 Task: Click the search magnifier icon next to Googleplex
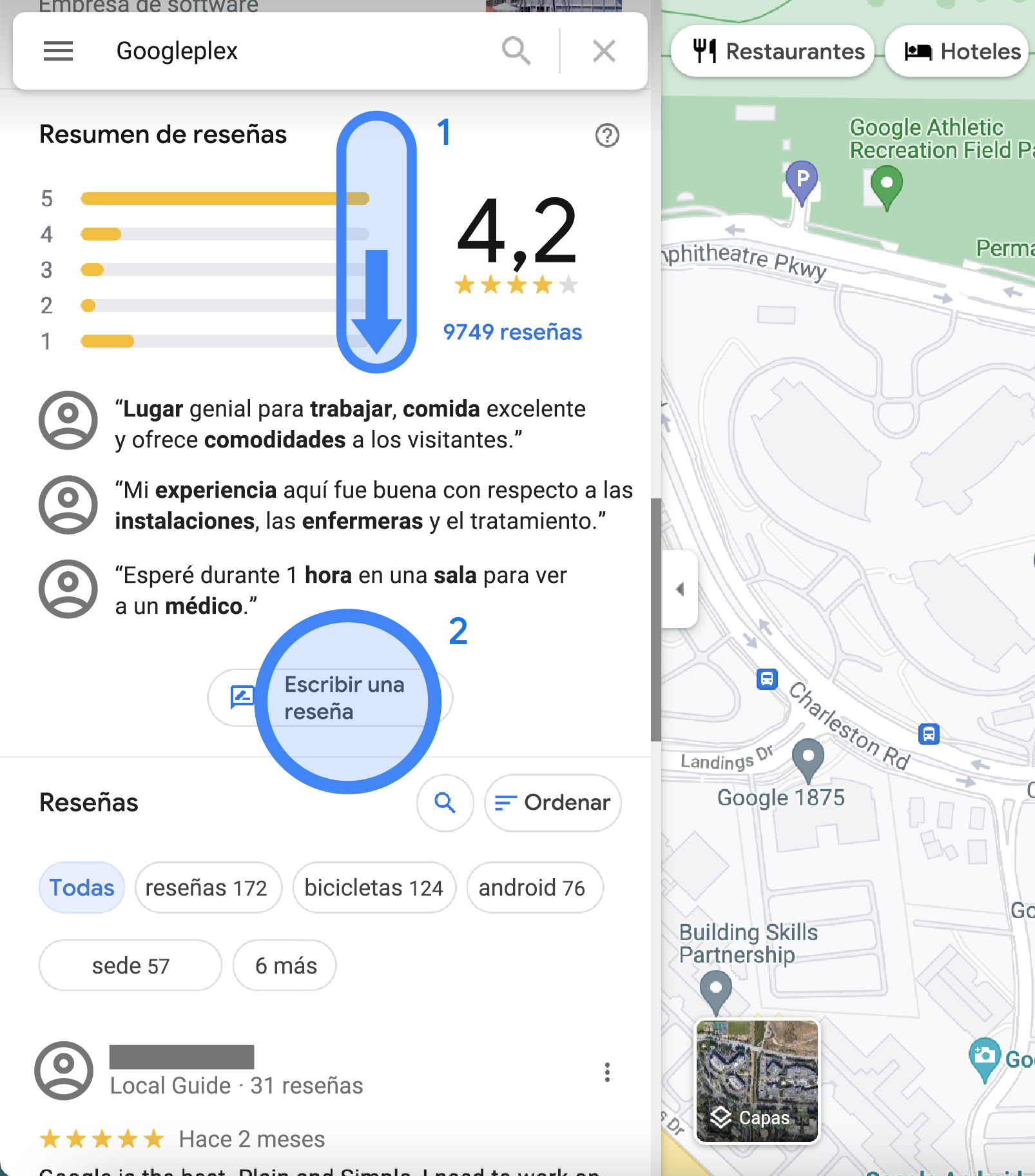pos(516,51)
